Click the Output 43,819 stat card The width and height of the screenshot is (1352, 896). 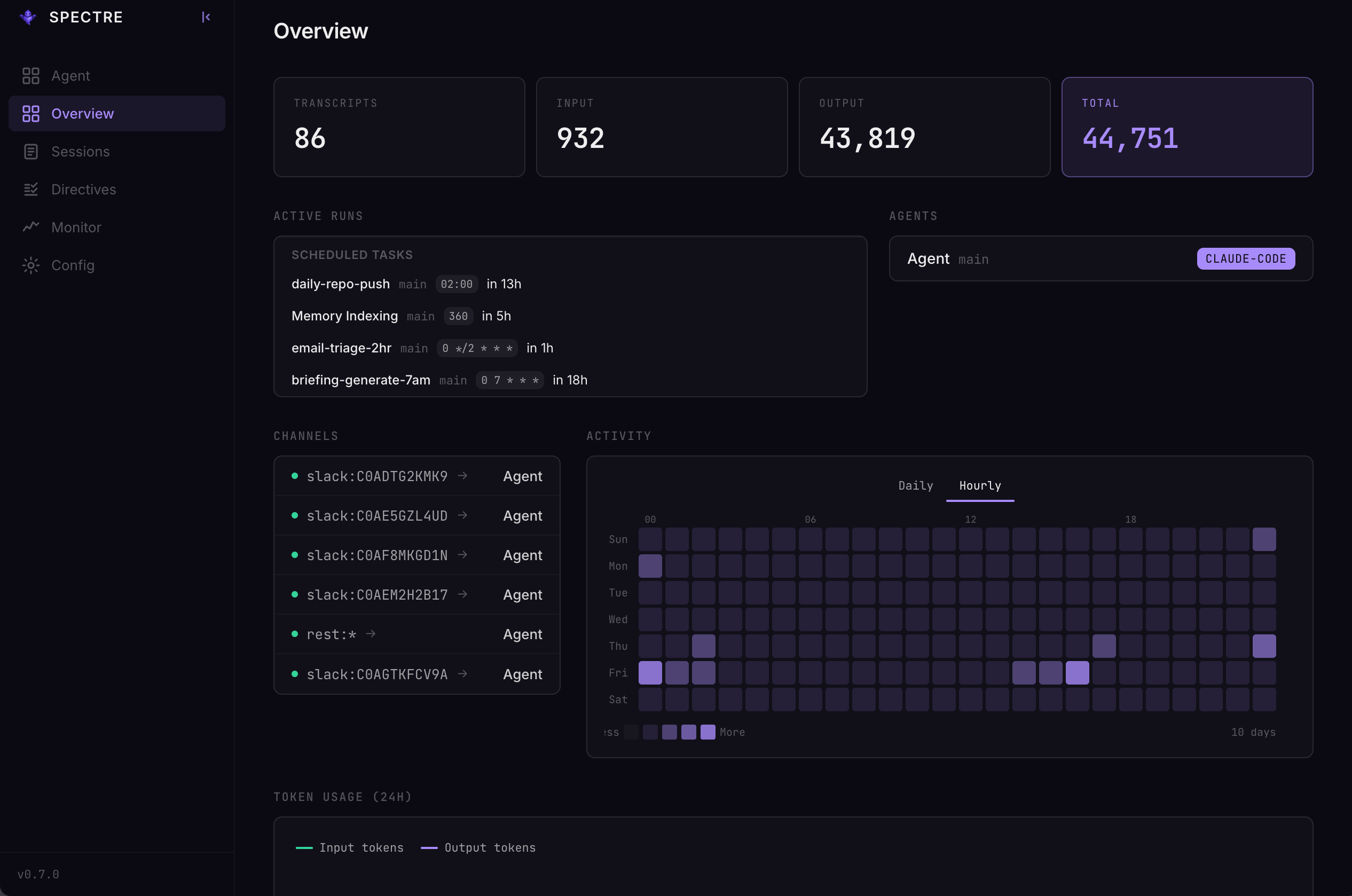[x=924, y=127]
